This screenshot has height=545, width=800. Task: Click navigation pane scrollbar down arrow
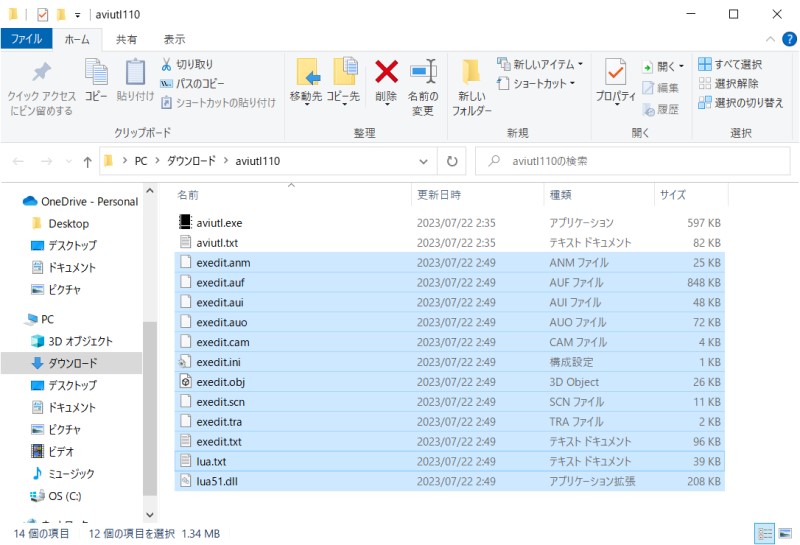click(150, 515)
